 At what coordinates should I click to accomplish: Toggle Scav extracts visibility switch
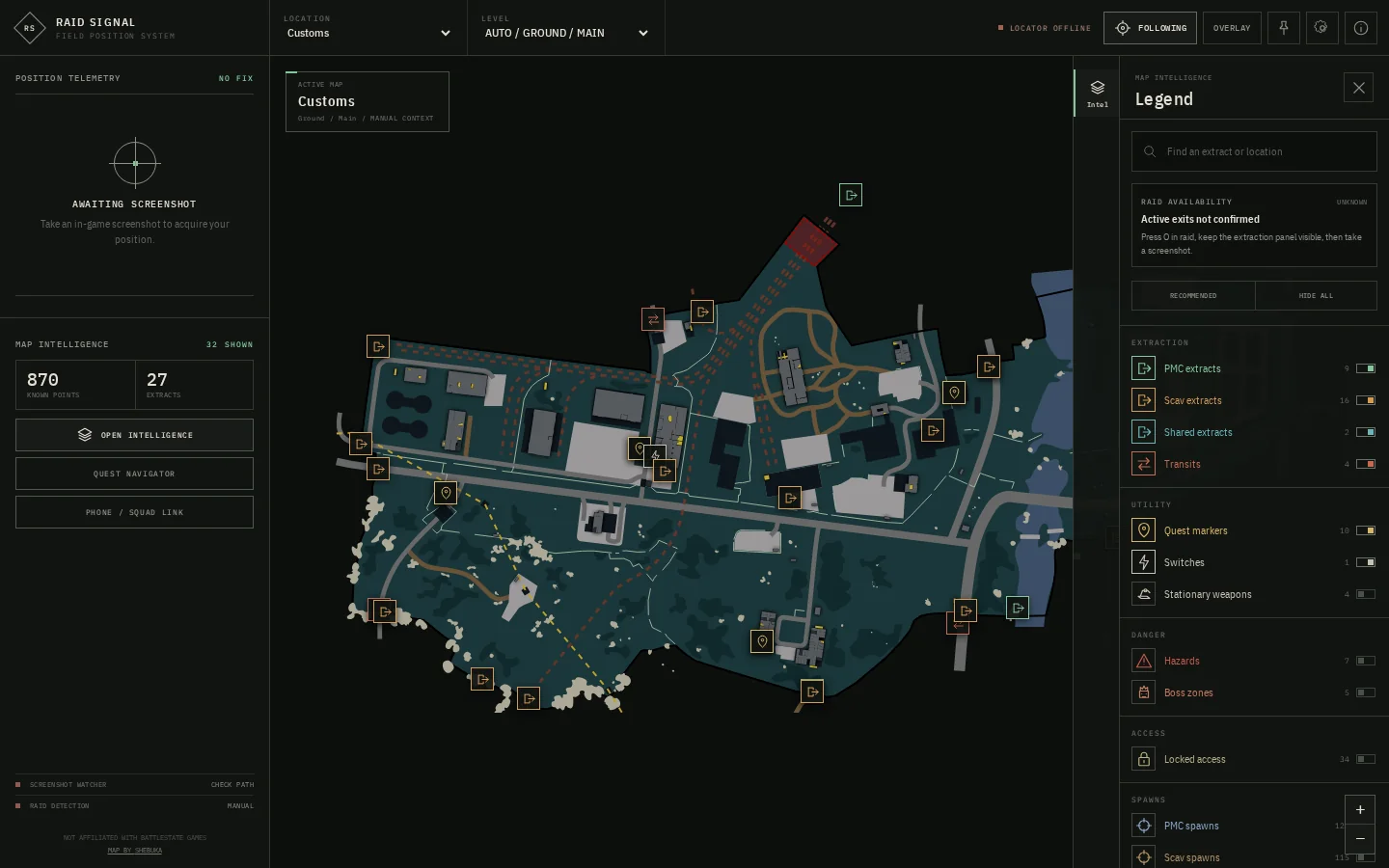tap(1366, 400)
